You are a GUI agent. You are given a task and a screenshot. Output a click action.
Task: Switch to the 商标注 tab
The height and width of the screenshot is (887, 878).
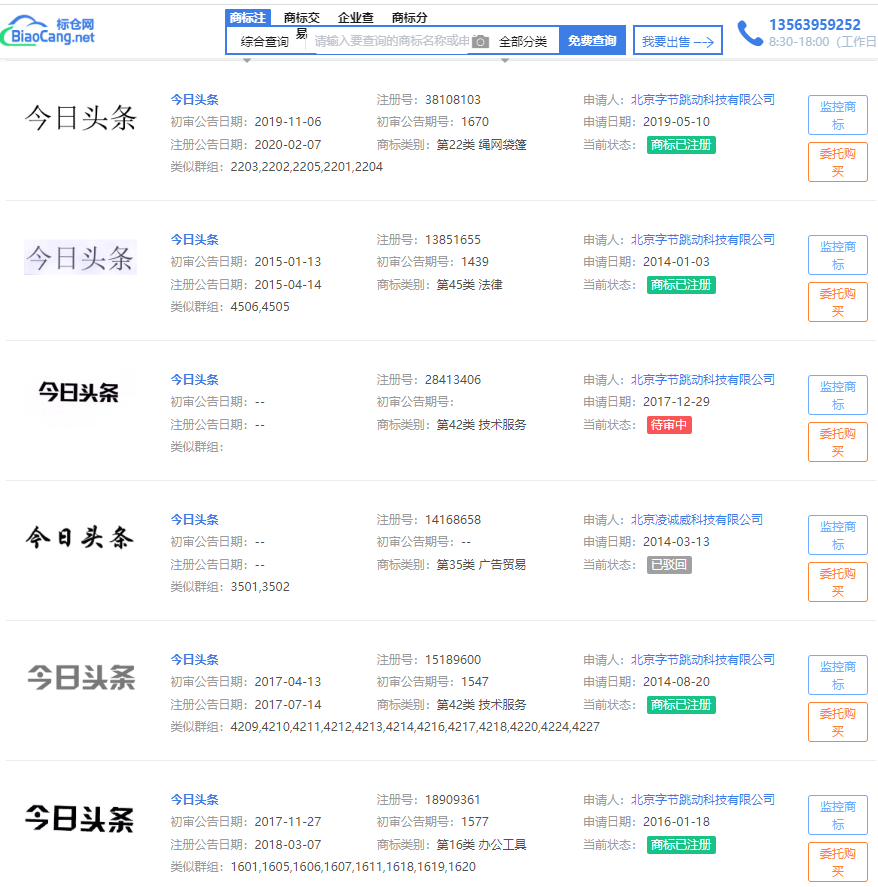(248, 18)
